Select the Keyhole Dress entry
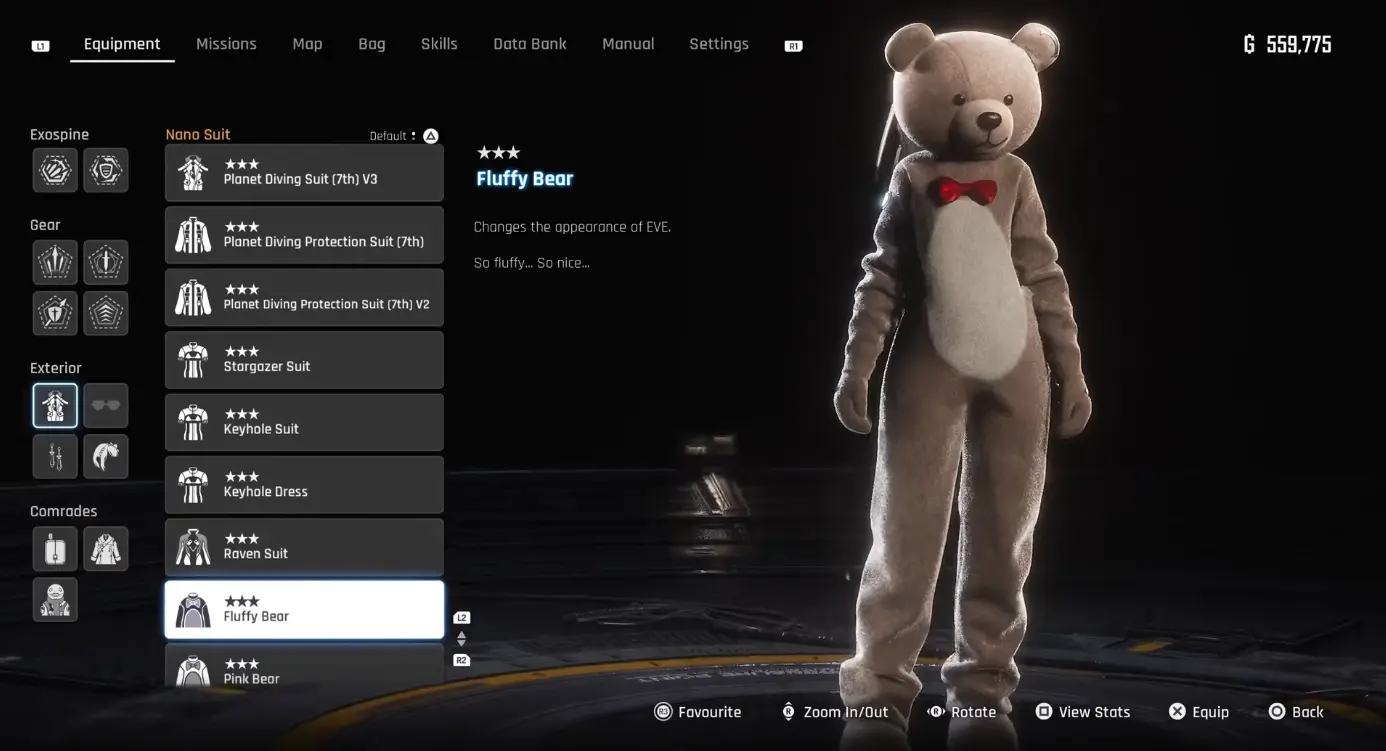 (x=304, y=485)
